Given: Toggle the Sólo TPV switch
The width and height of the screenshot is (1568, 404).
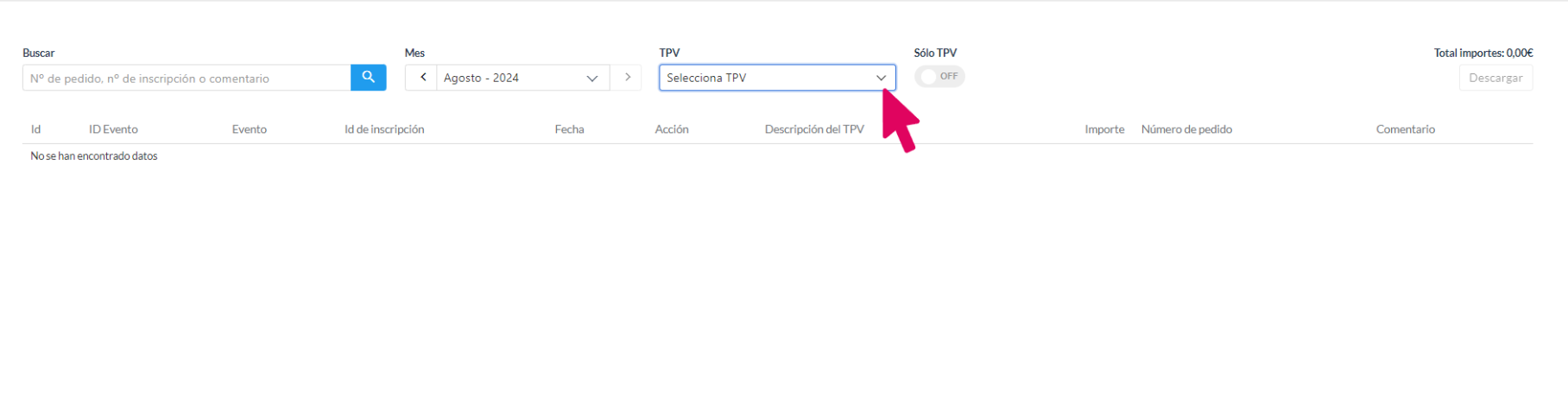Looking at the screenshot, I should click(939, 77).
